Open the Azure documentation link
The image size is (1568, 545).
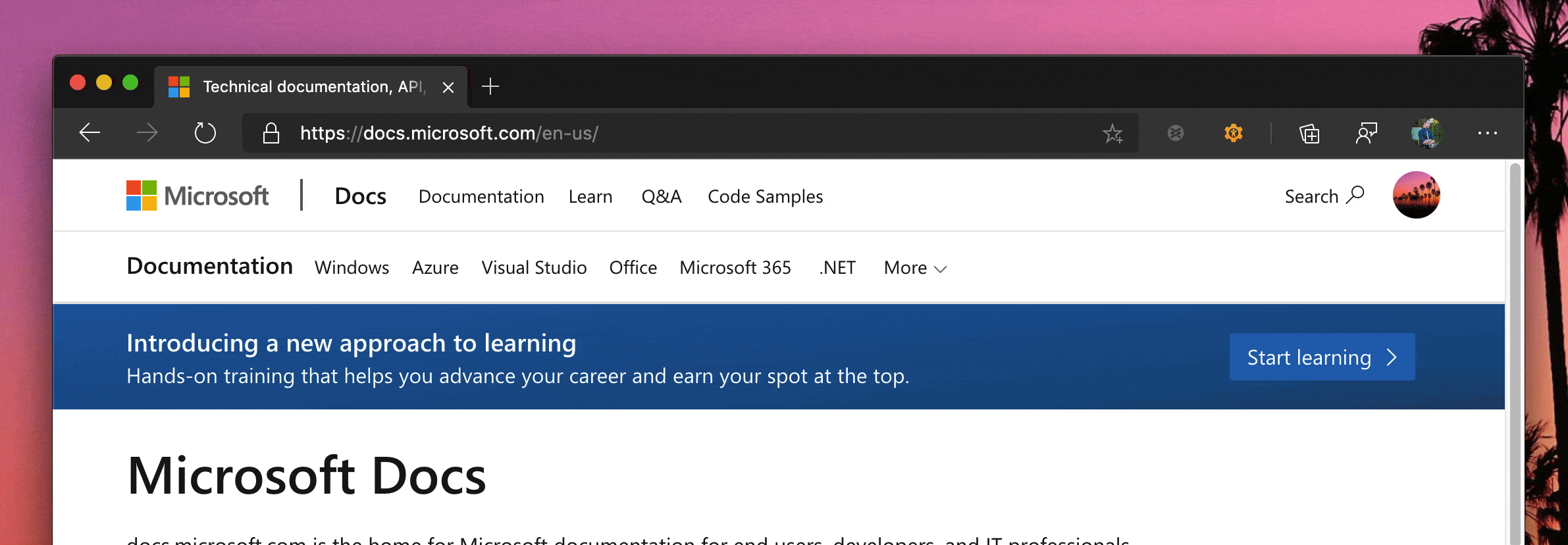pyautogui.click(x=435, y=267)
